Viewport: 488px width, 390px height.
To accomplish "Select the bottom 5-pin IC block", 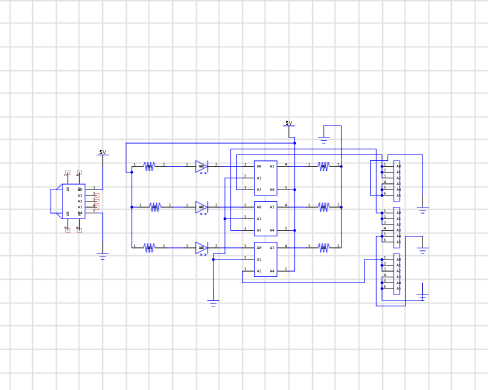I will [x=266, y=259].
